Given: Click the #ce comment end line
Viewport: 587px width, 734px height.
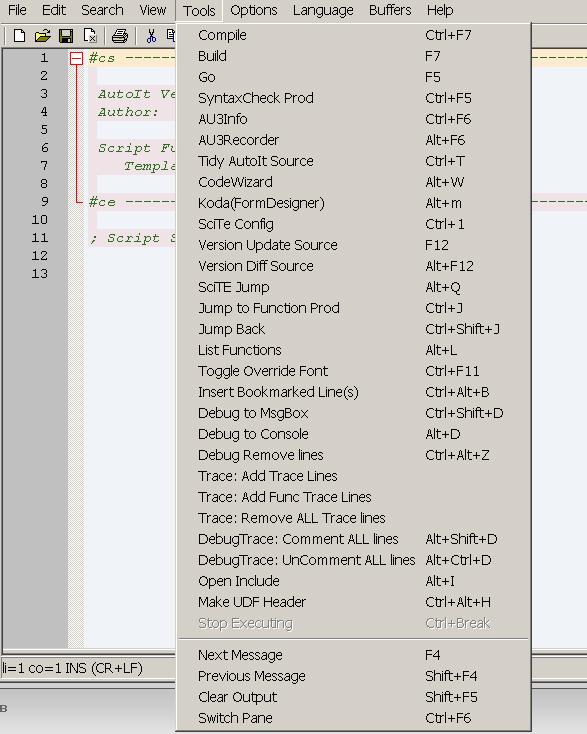Looking at the screenshot, I should point(132,202).
